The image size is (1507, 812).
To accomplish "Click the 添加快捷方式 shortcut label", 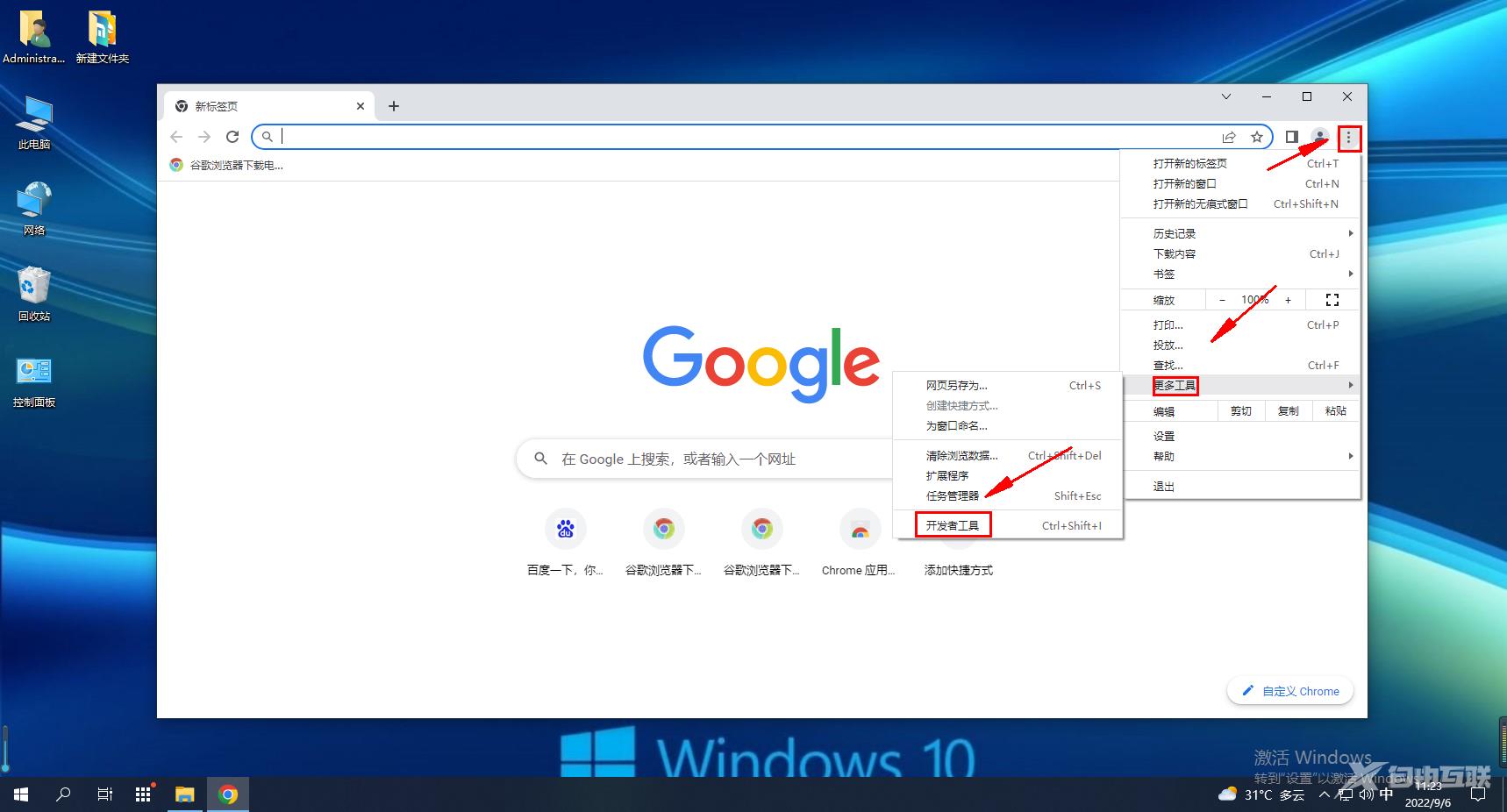I will pyautogui.click(x=959, y=570).
